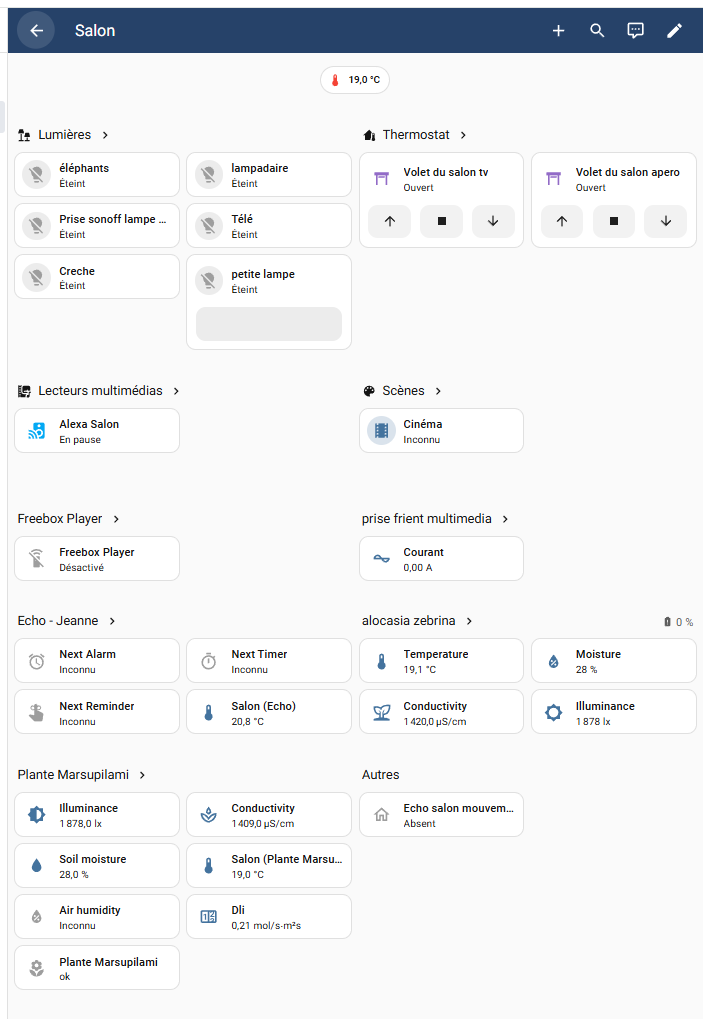Expand the Lumières section chevron
The width and height of the screenshot is (703, 1019).
(105, 135)
